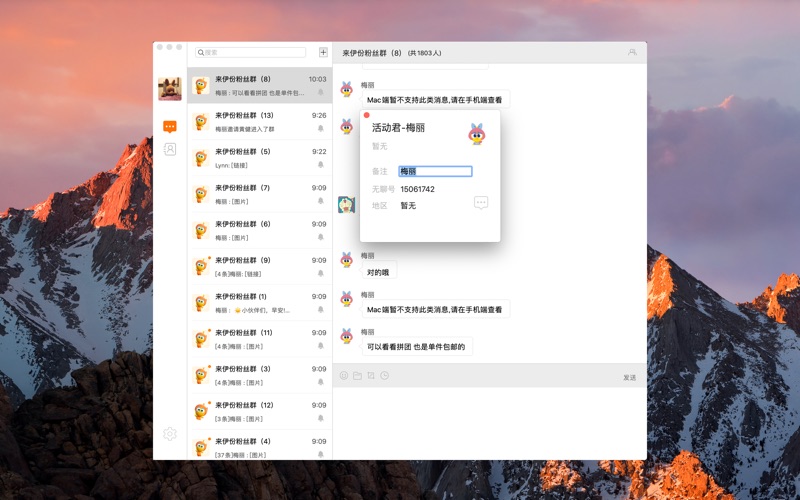800x500 pixels.
Task: Click the message bubble 对的哦
Action: (x=379, y=272)
